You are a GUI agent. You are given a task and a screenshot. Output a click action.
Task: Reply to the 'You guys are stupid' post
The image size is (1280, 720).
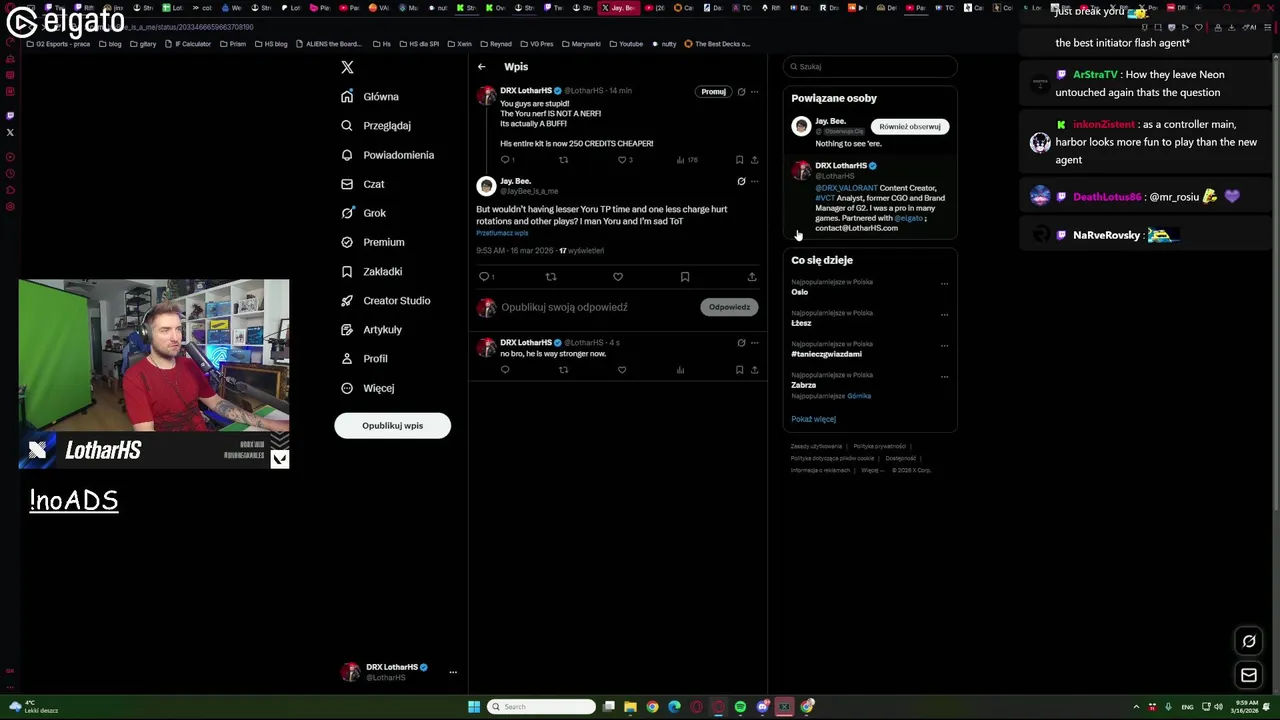click(506, 160)
